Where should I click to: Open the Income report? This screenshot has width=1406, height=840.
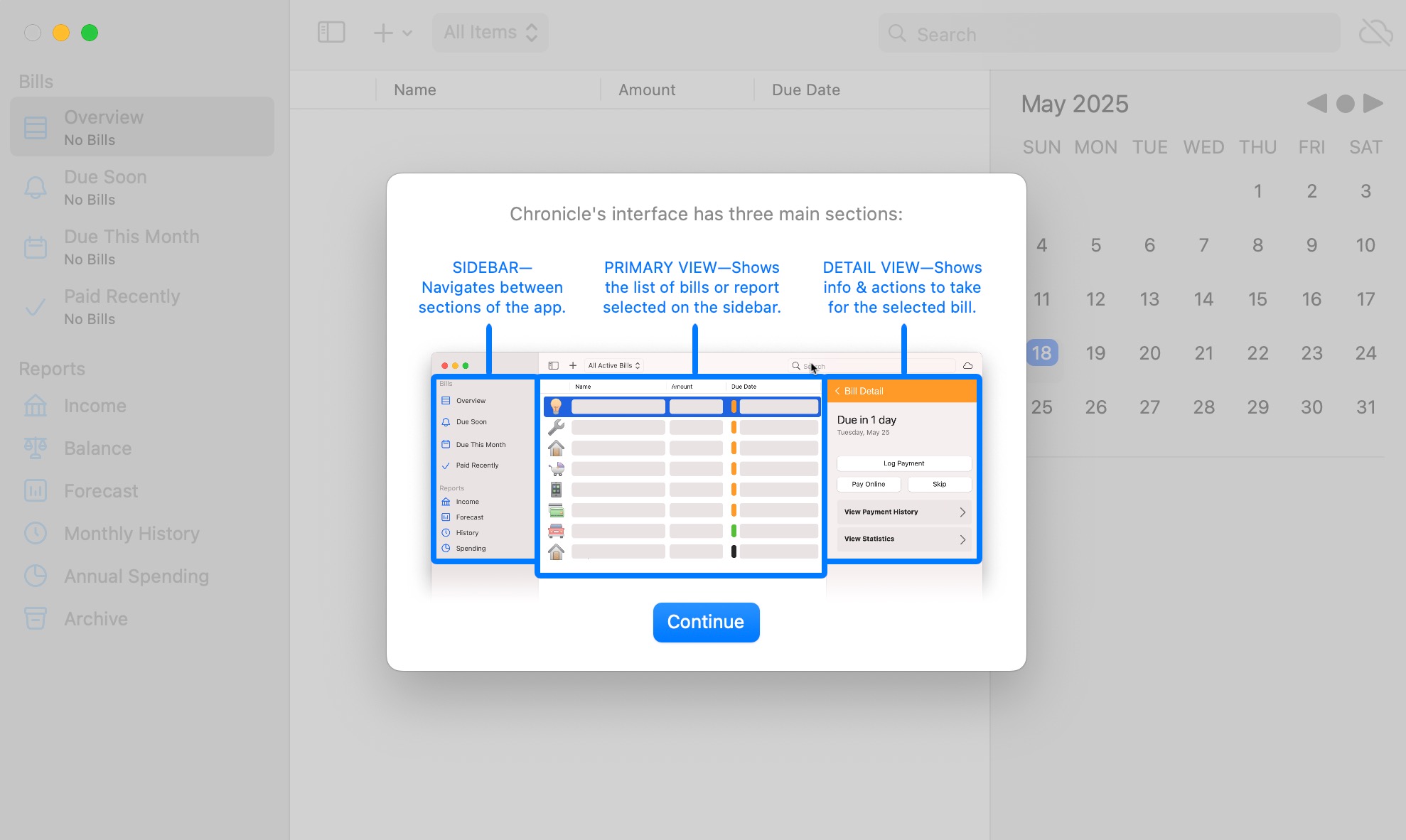pyautogui.click(x=142, y=406)
